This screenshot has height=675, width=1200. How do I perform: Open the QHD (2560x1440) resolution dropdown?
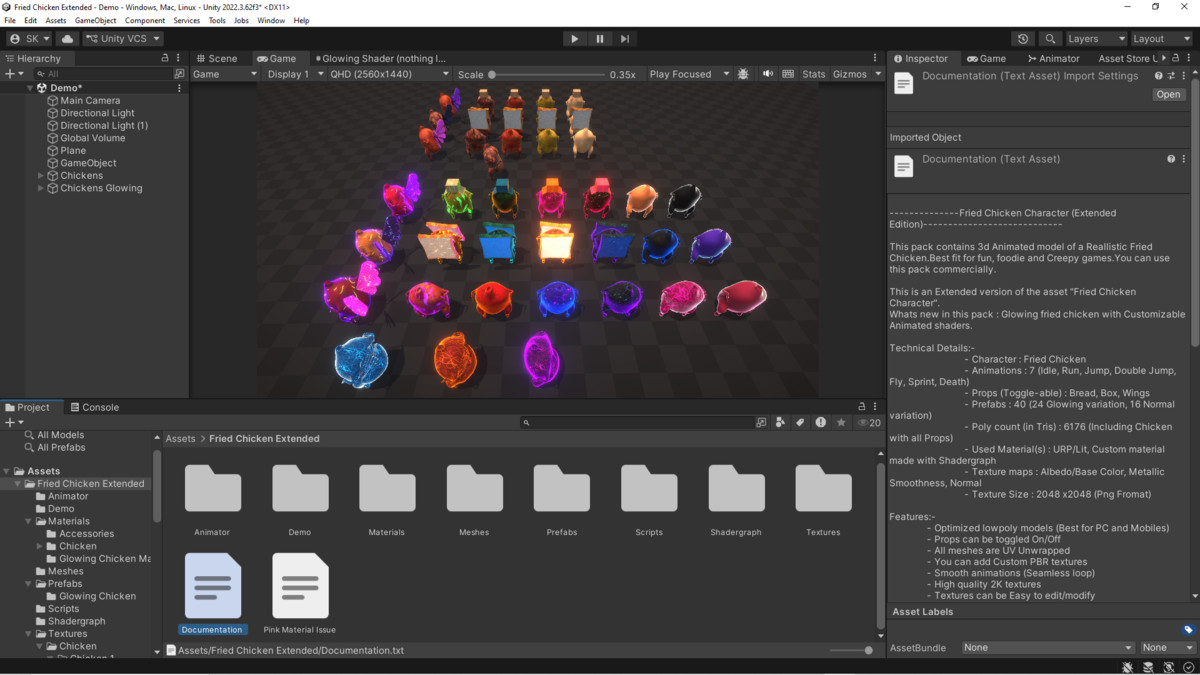point(390,74)
